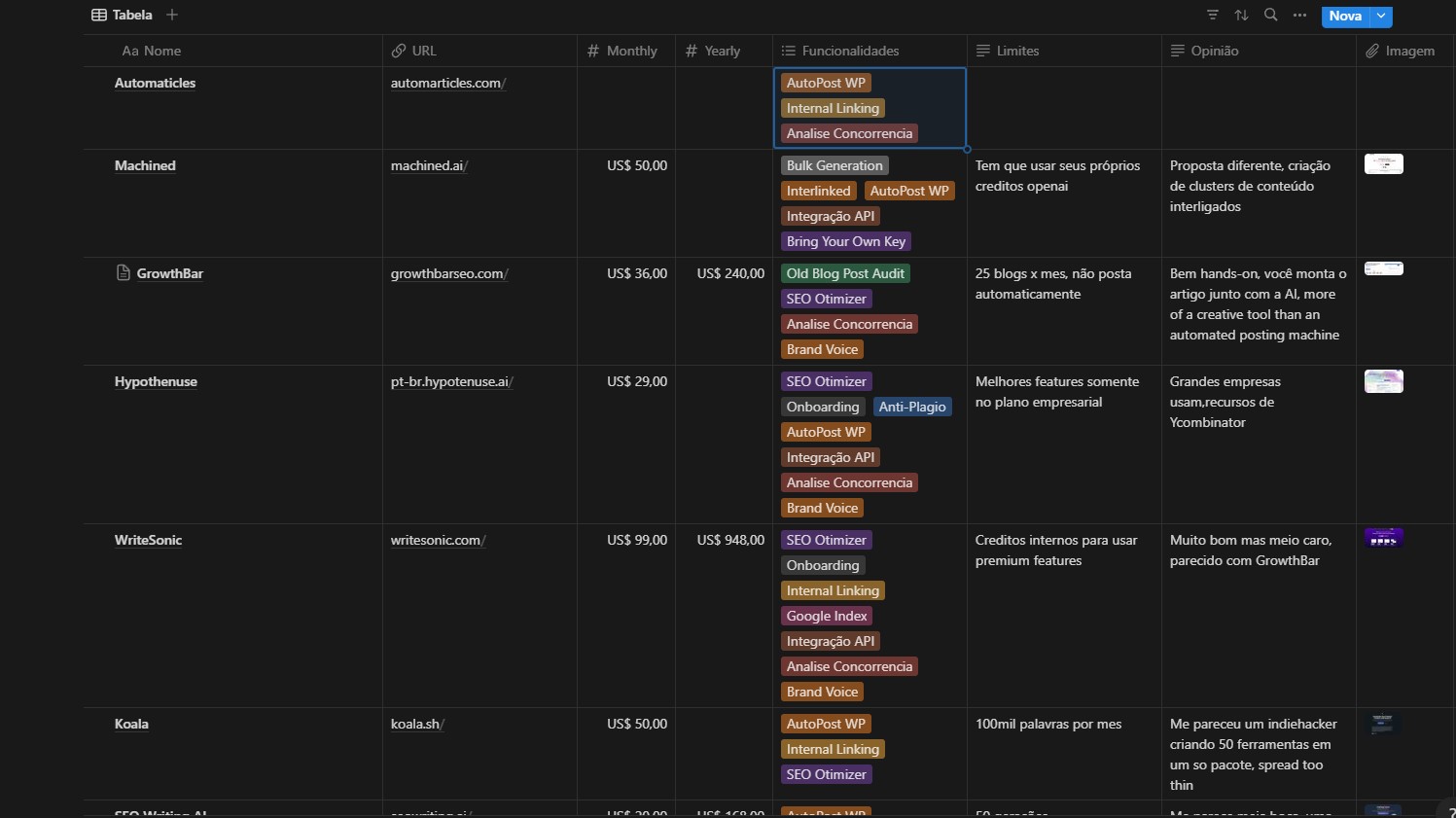
Task: Open the Nome column header
Action: [x=152, y=51]
